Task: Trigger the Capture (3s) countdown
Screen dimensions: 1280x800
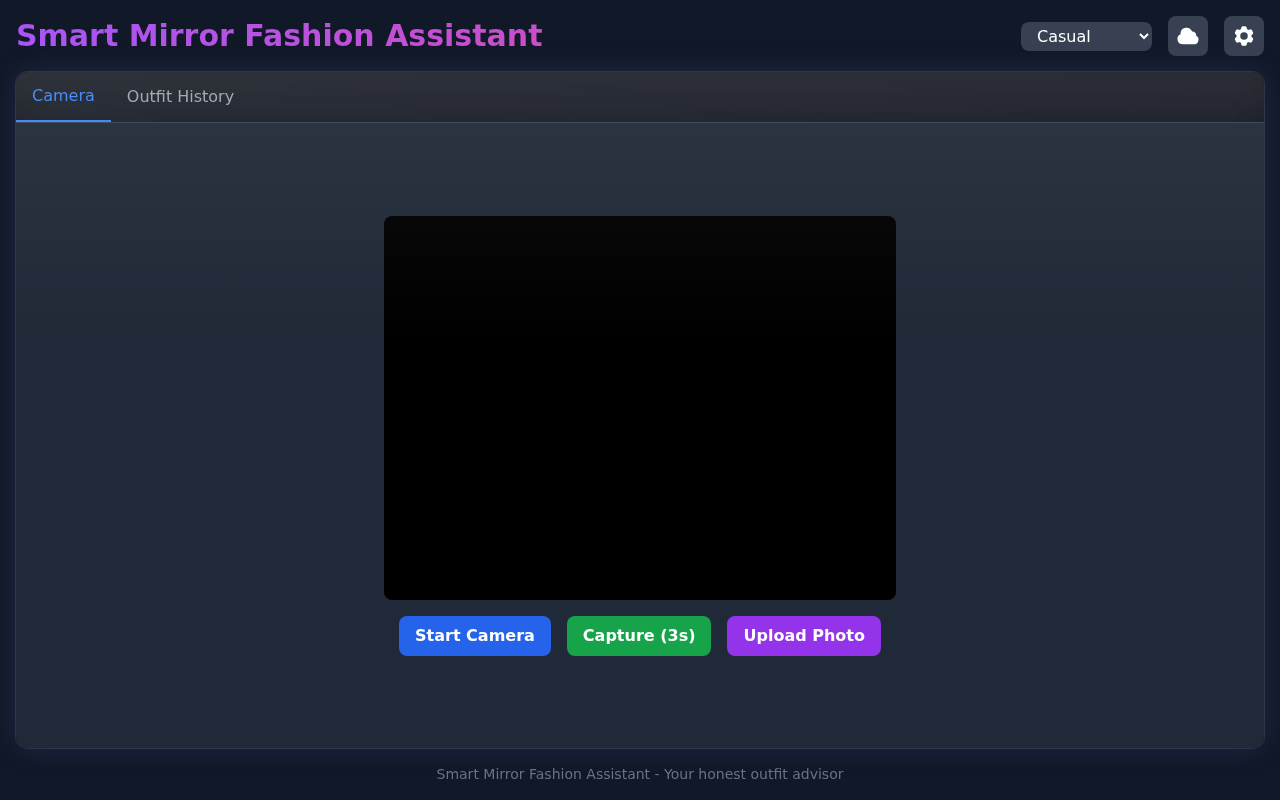Action: coord(639,635)
